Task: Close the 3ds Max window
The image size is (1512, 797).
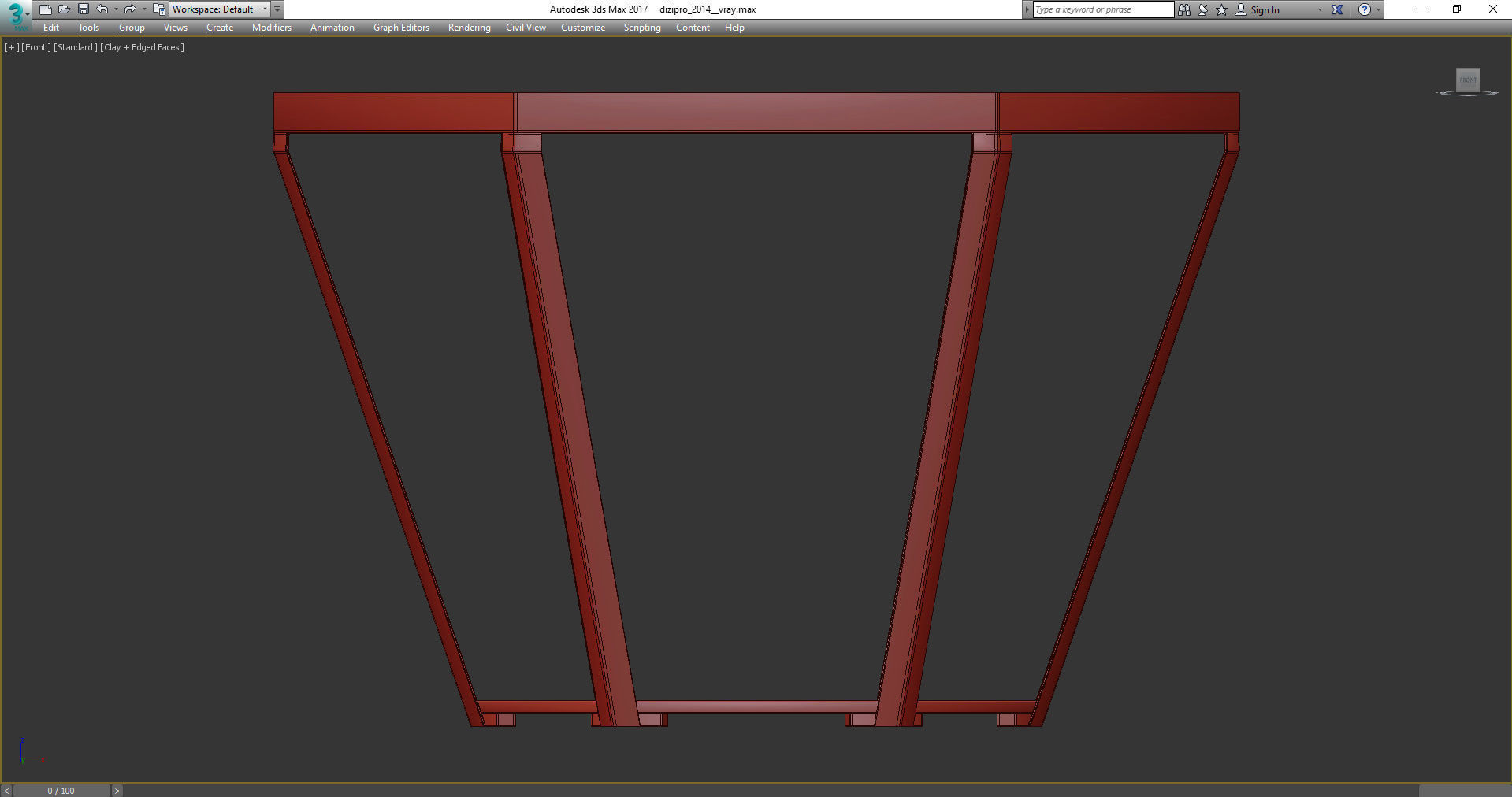Action: (x=1493, y=9)
